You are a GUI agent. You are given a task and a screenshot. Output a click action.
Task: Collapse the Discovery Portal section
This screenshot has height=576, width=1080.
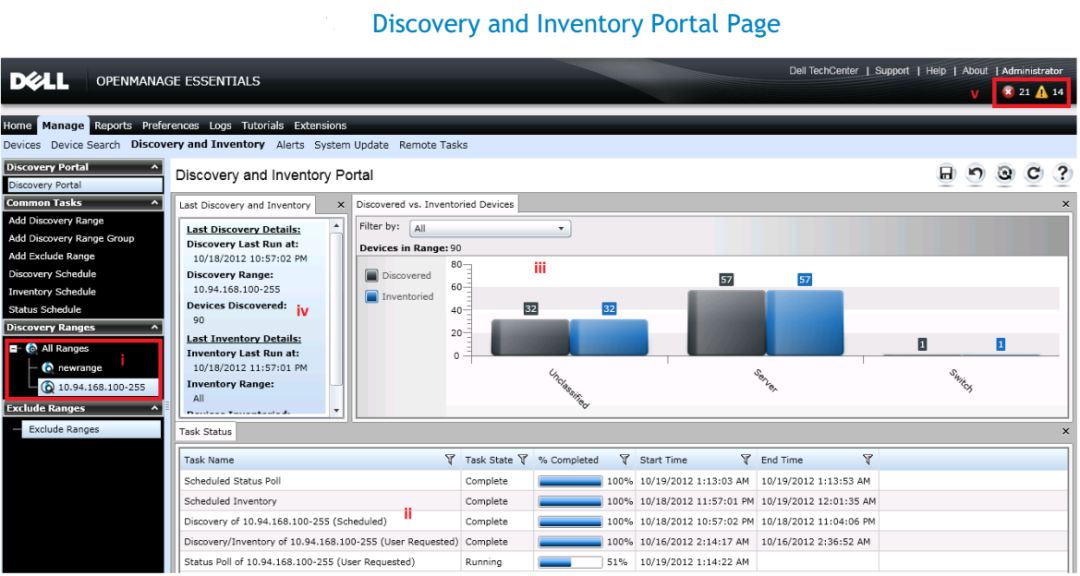[x=154, y=167]
